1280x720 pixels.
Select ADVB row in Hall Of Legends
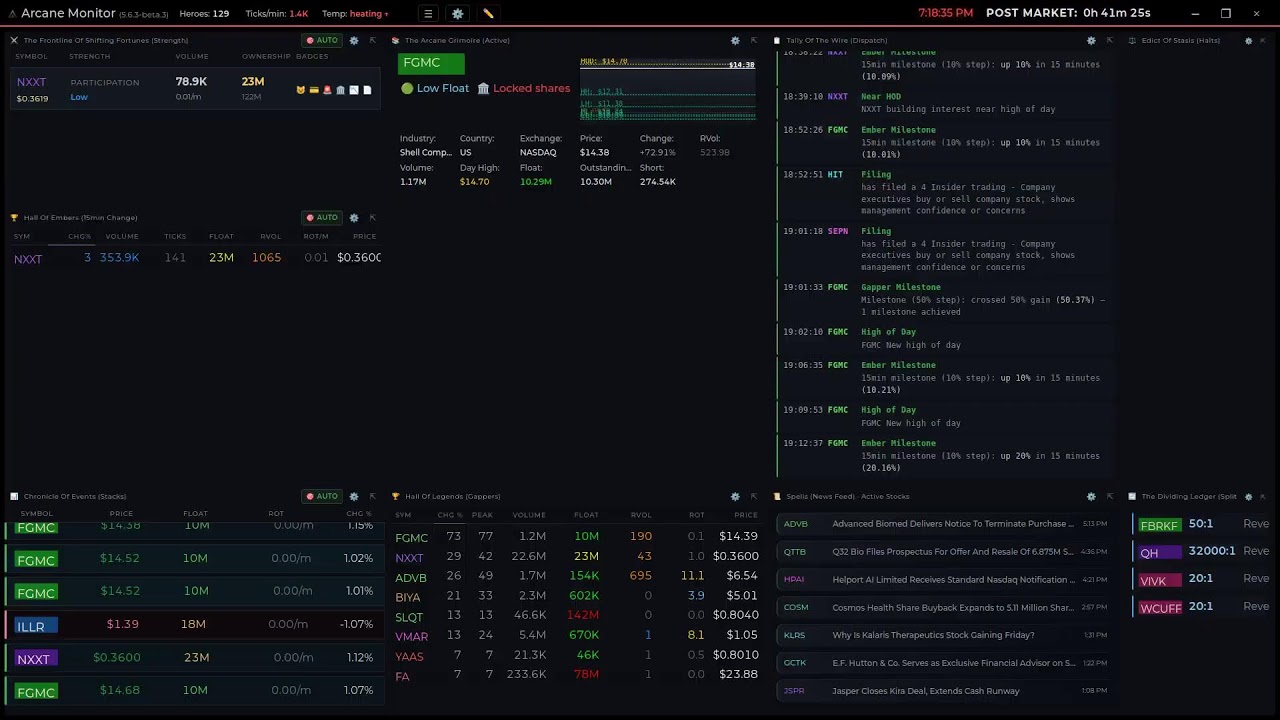[x=576, y=576]
